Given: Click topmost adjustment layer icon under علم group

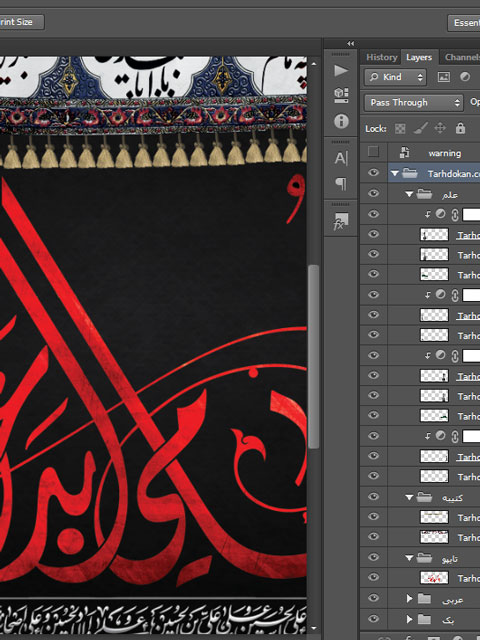Looking at the screenshot, I should pos(440,214).
